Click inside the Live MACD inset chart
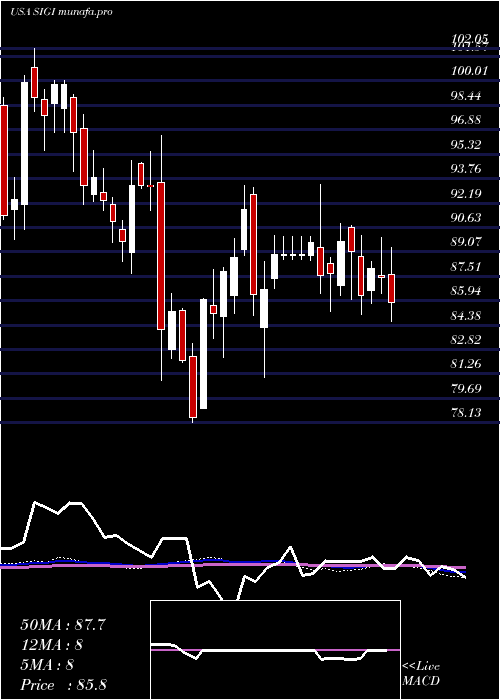 tap(275, 650)
